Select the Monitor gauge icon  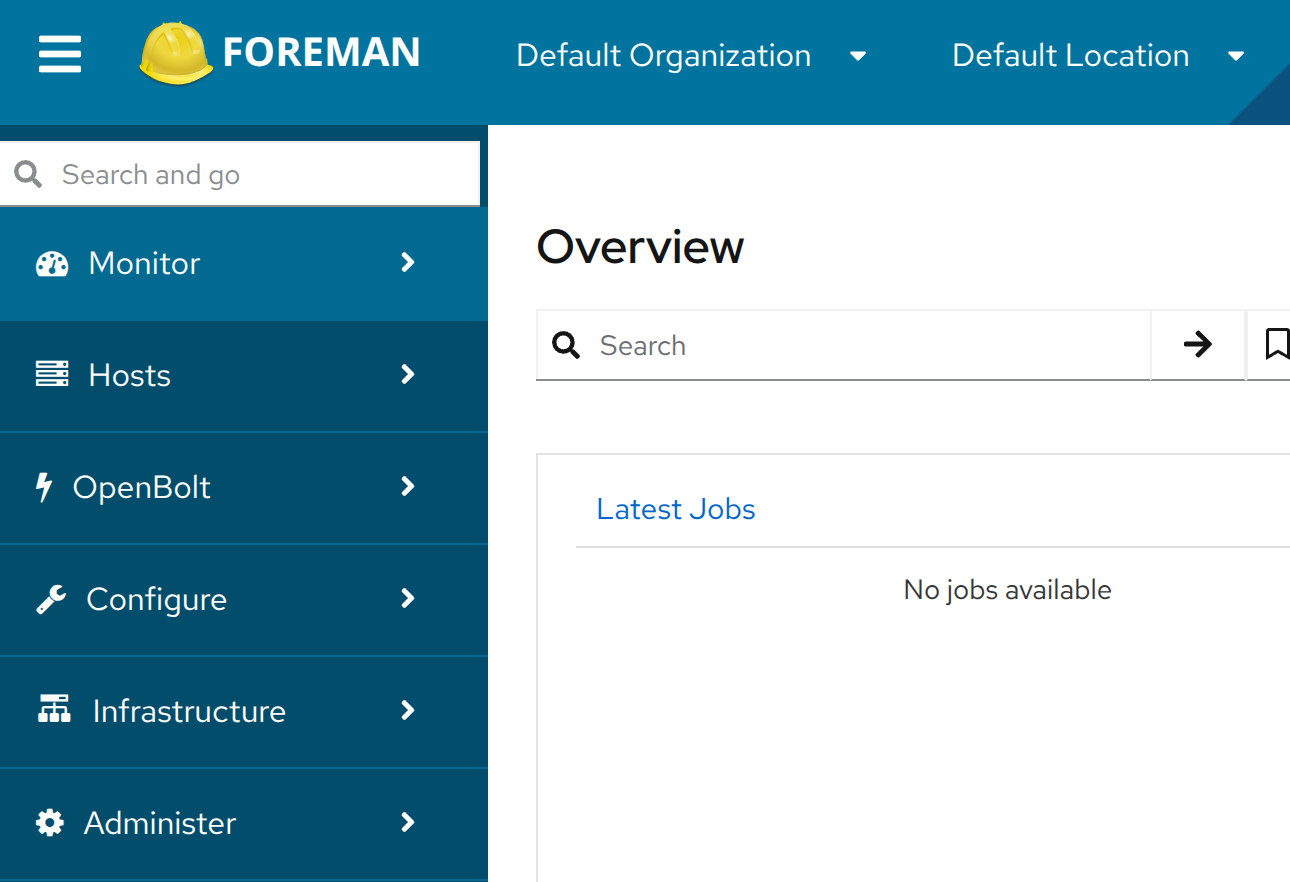tap(50, 263)
